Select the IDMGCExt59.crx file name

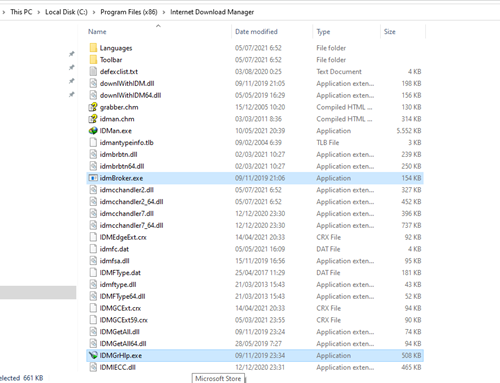(x=124, y=320)
